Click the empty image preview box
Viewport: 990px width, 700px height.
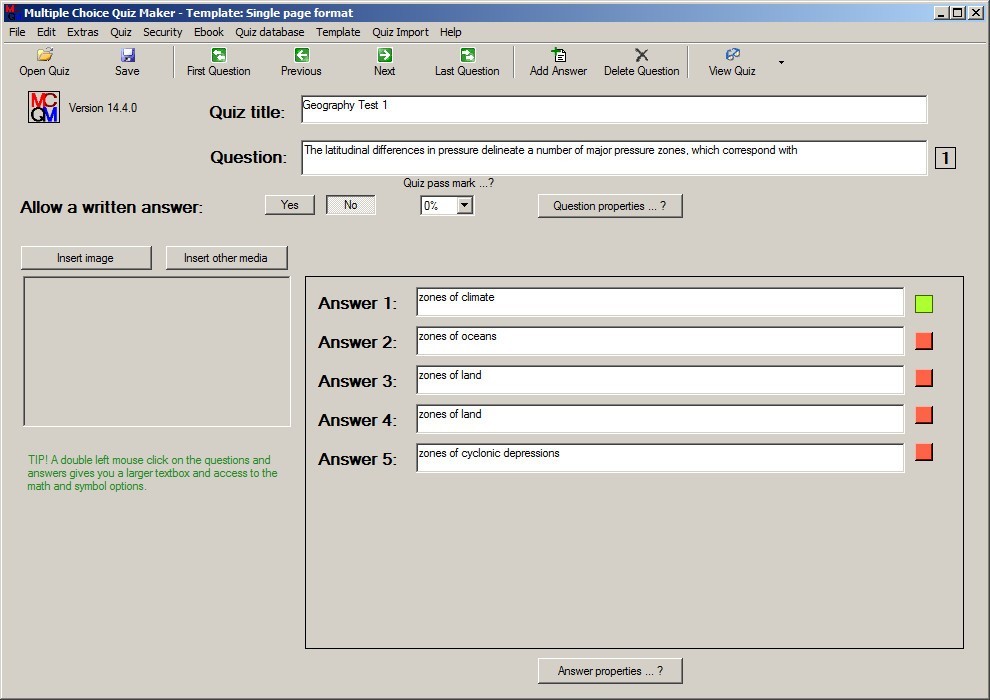tap(157, 352)
